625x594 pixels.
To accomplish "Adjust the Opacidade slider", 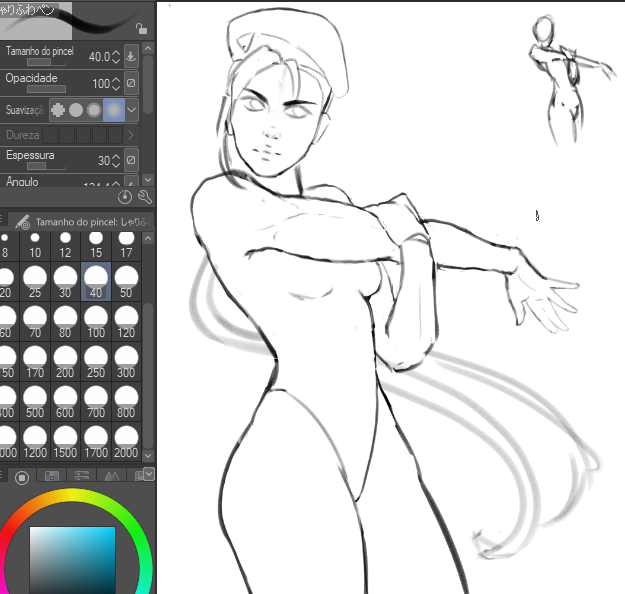I will click(46, 89).
